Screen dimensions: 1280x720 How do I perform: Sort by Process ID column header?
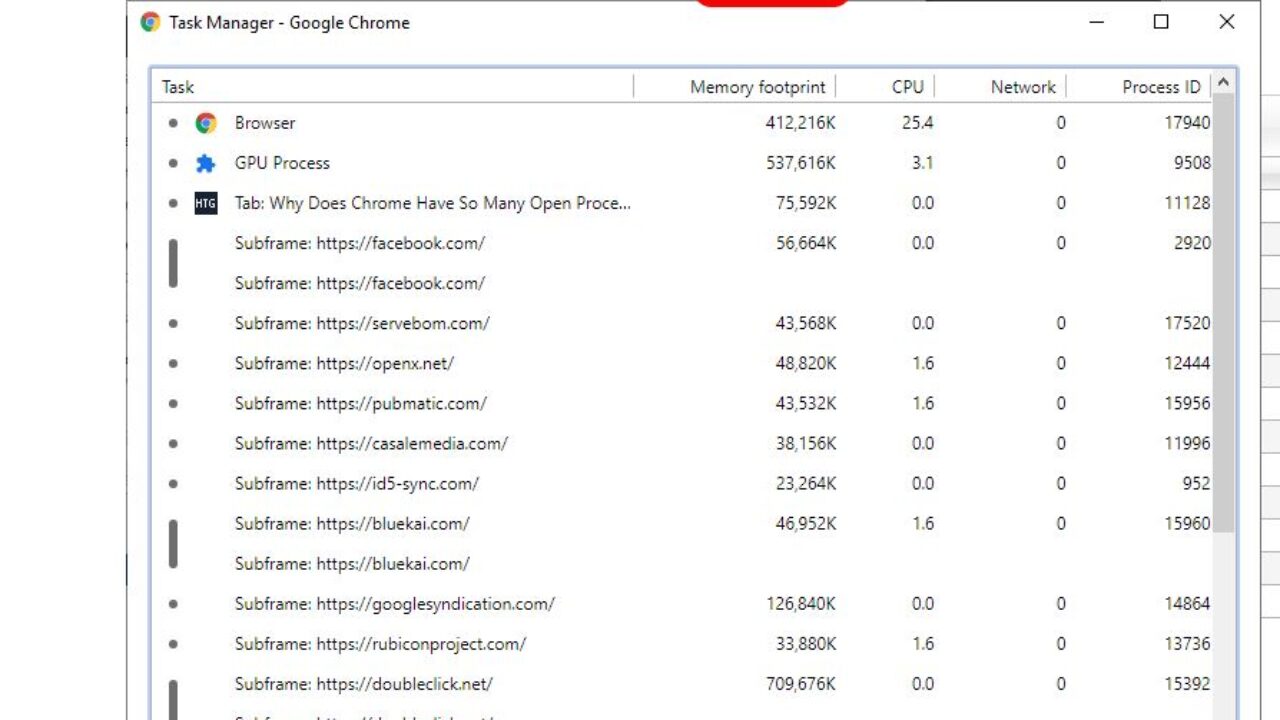[x=1160, y=87]
